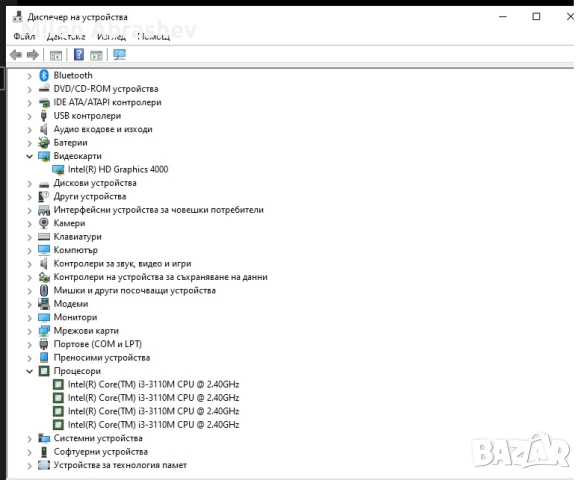582x480 pixels.
Task: Expand the Монитори category
Action: (29, 318)
